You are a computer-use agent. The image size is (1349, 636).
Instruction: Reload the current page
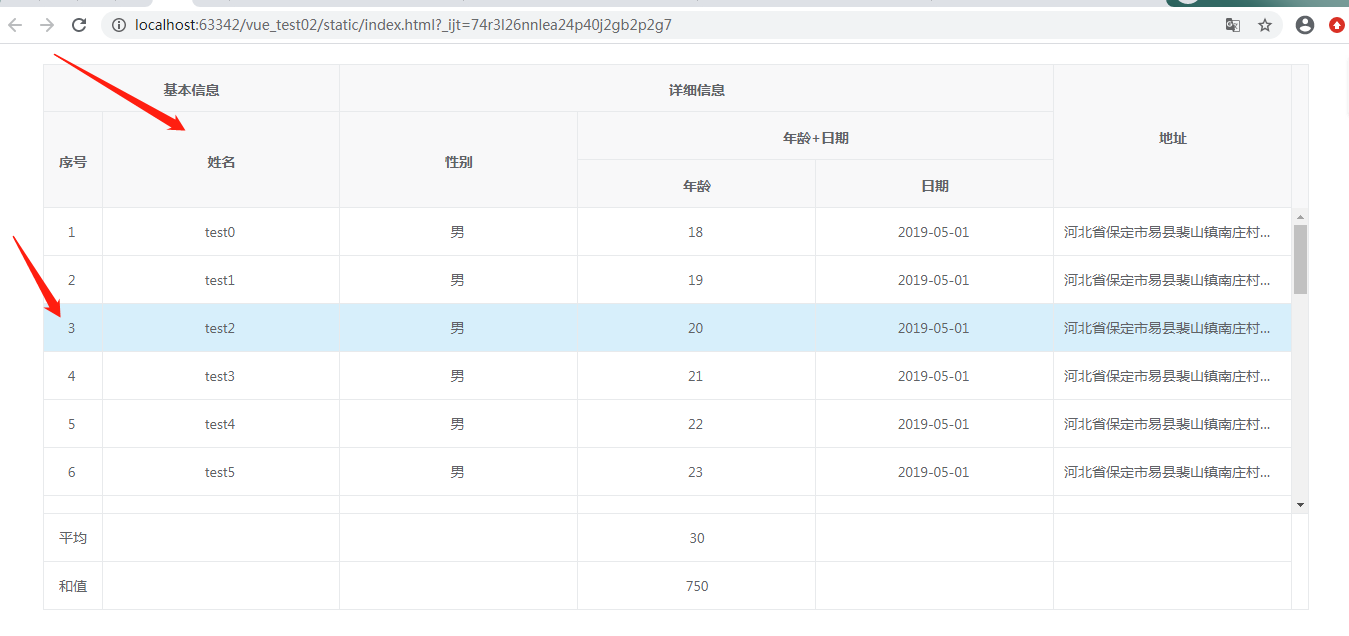click(79, 25)
